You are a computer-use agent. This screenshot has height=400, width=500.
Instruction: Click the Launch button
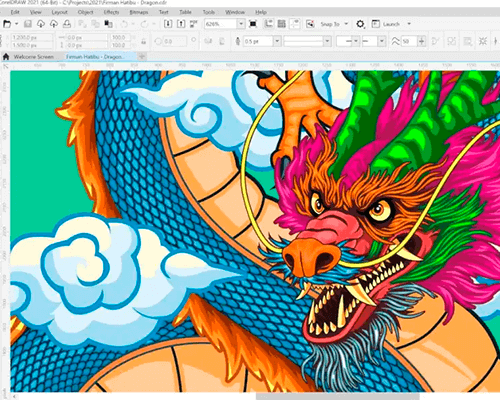(x=387, y=24)
